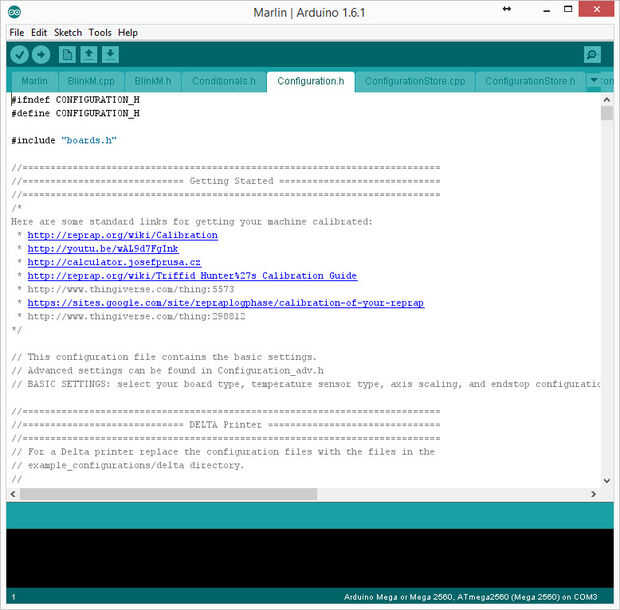
Task: Open the Edit menu
Action: pyautogui.click(x=39, y=32)
